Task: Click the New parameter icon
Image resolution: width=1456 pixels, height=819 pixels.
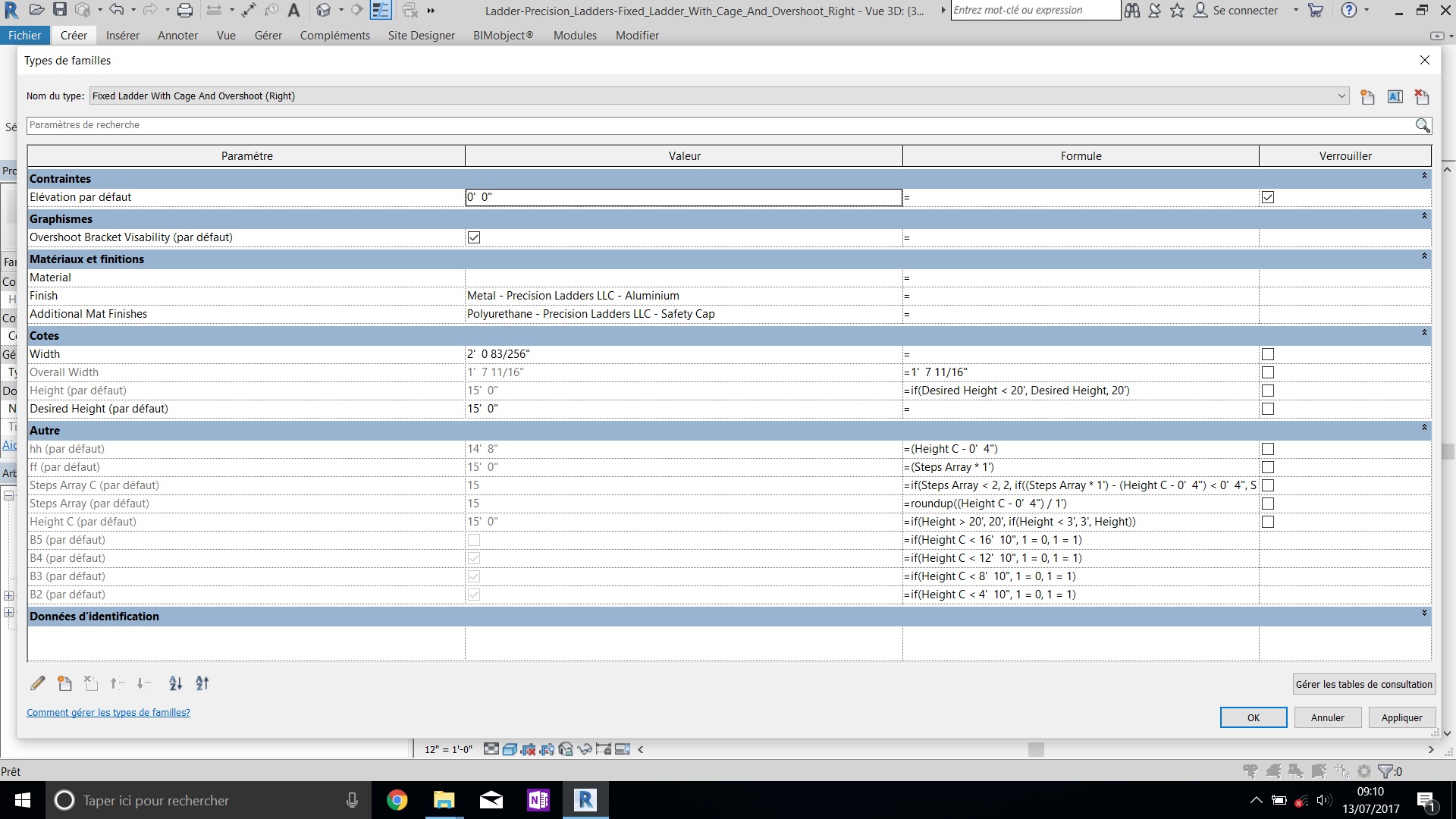Action: point(65,683)
